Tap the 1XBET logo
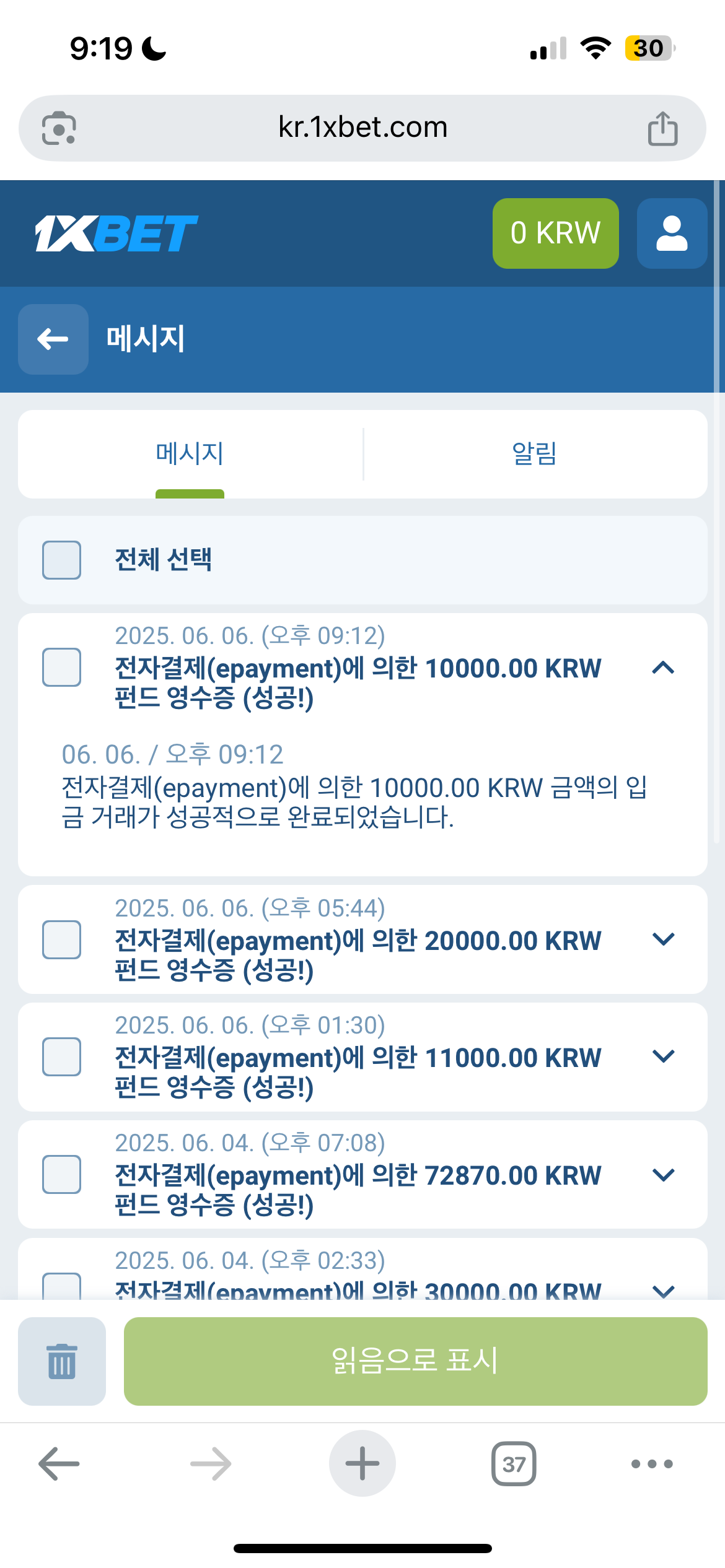This screenshot has width=725, height=1568. tap(116, 233)
